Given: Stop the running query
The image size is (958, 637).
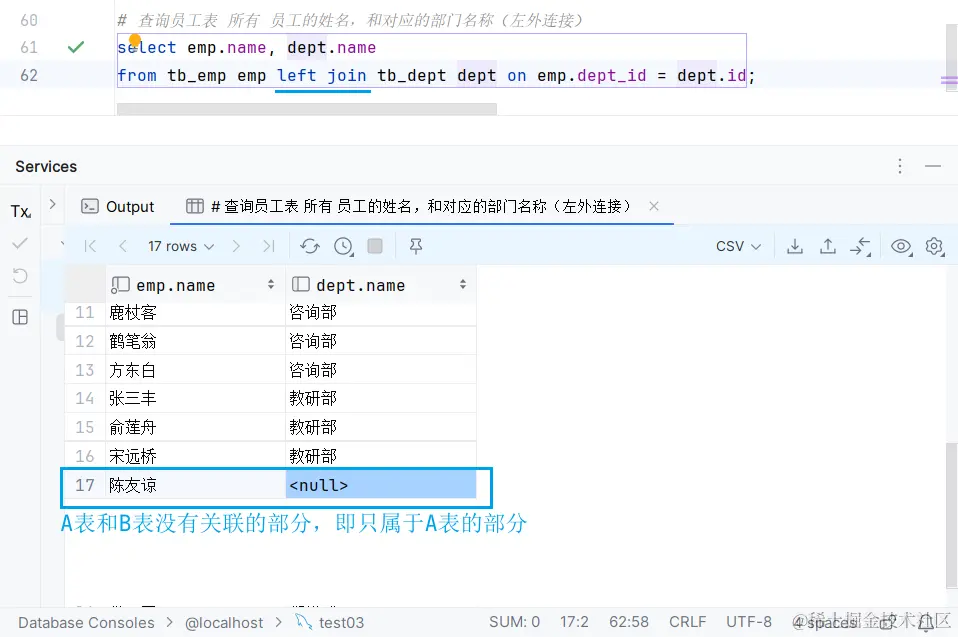Looking at the screenshot, I should pos(375,246).
